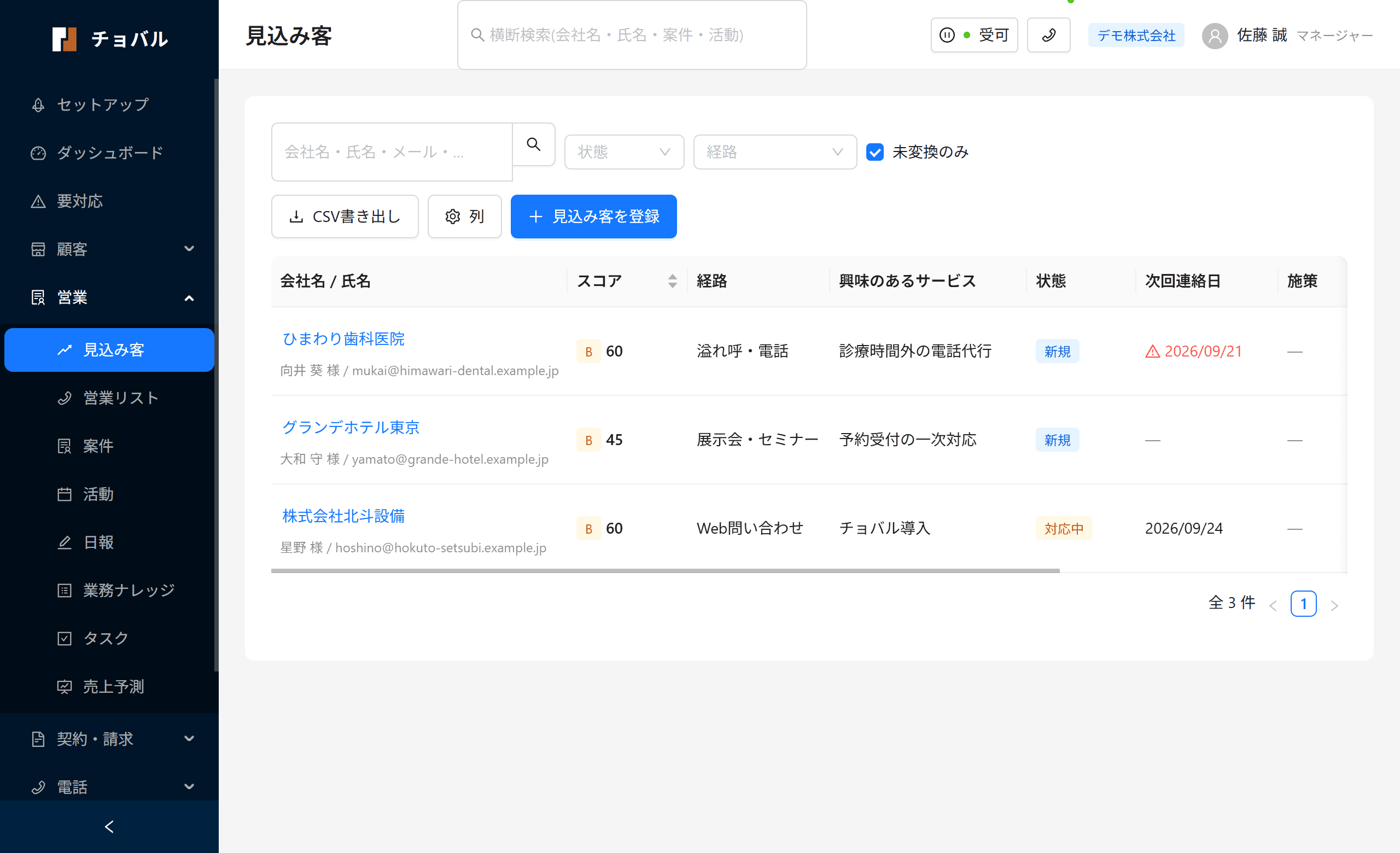This screenshot has height=853, width=1400.
Task: Click the チョバル logo
Action: [110, 39]
